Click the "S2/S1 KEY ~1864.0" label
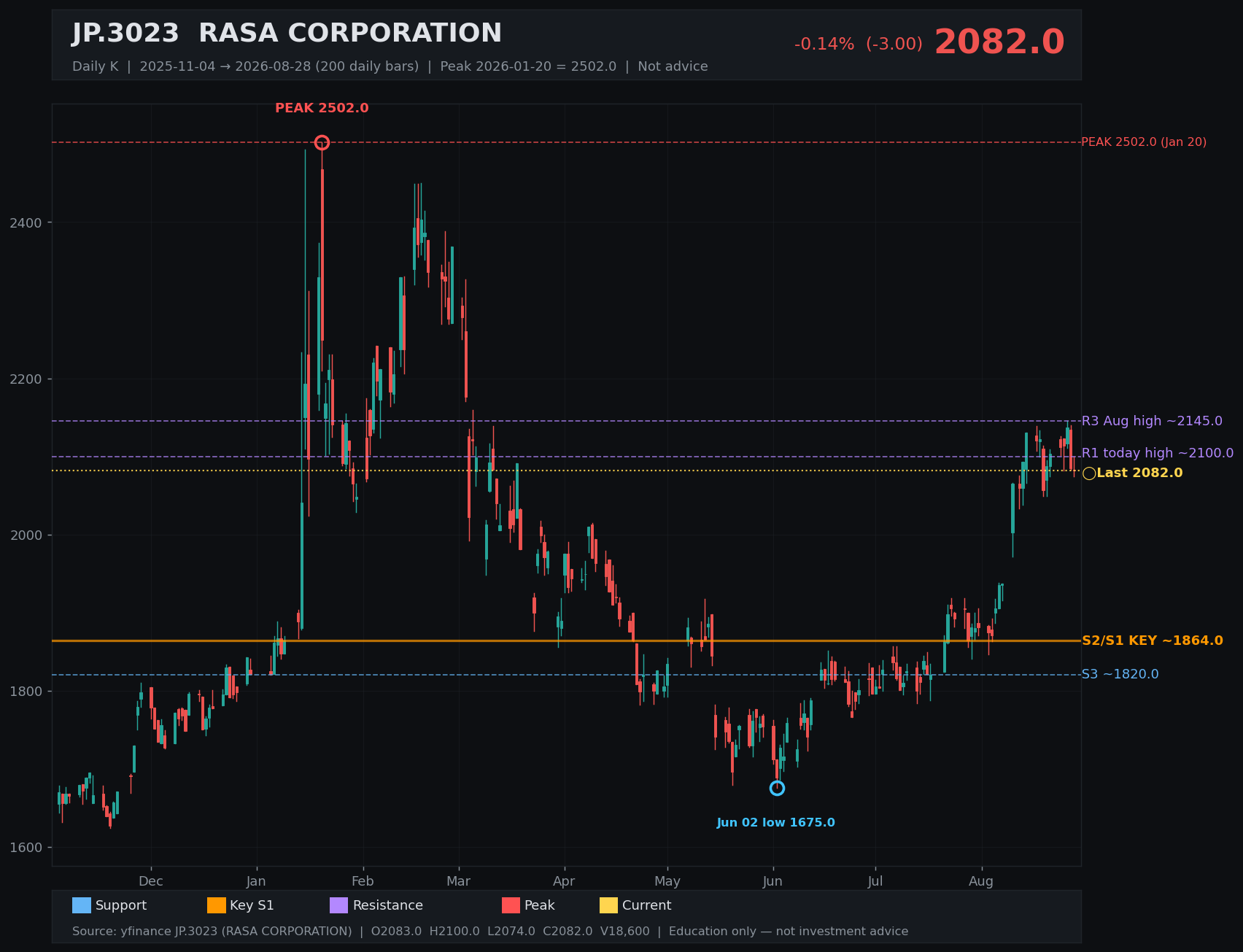This screenshot has height=952, width=1243. pos(1153,641)
